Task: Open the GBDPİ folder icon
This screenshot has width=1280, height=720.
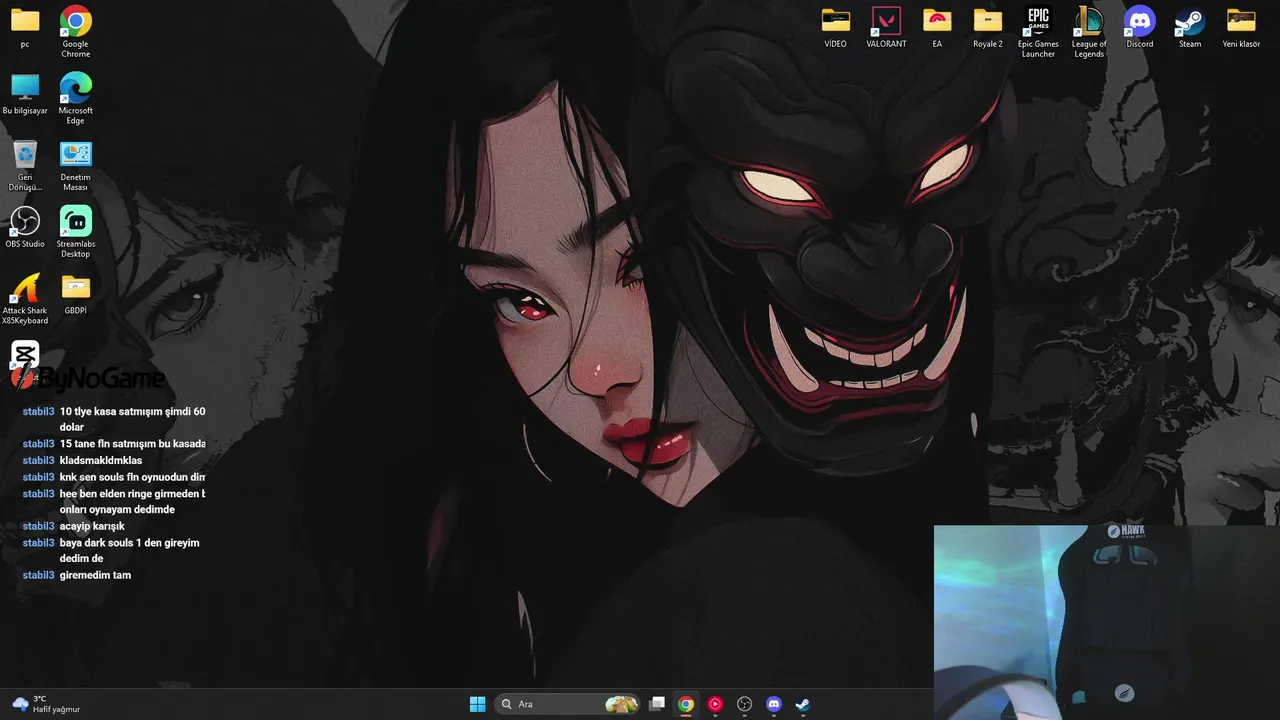Action: point(76,294)
